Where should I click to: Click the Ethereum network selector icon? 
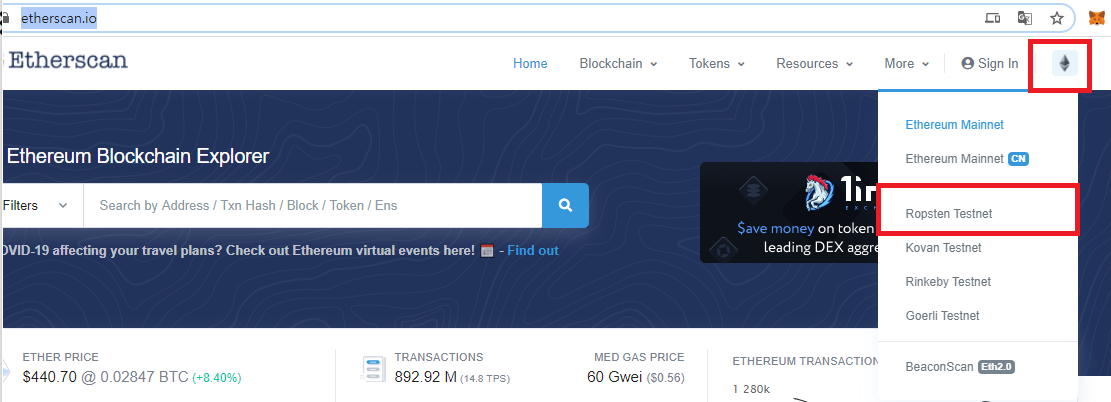click(x=1064, y=64)
